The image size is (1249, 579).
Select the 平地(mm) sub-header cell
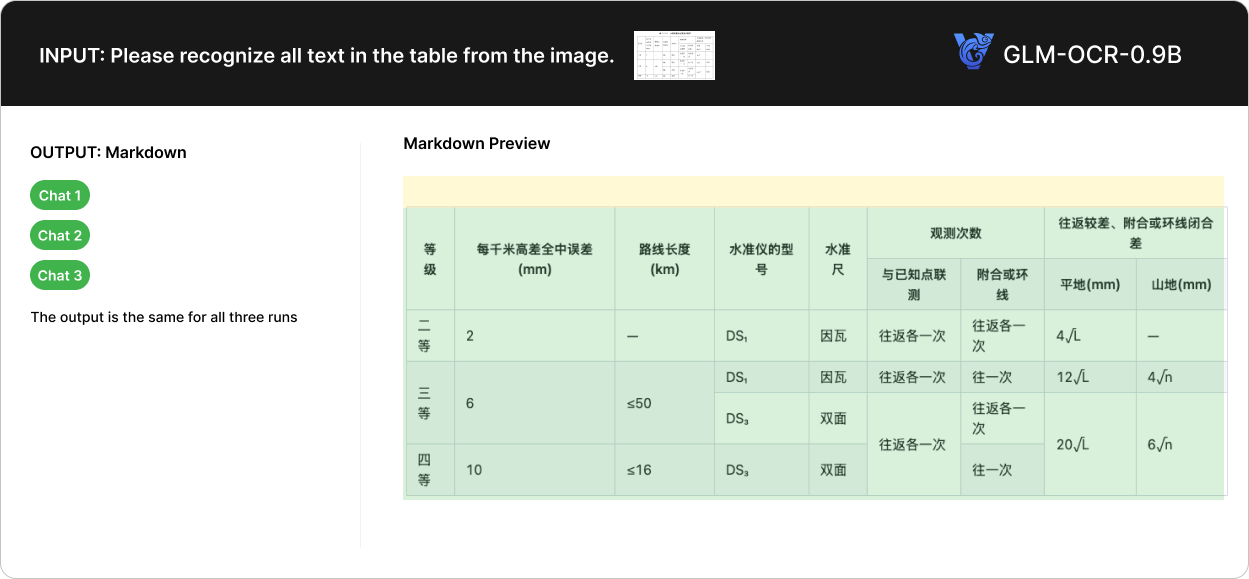coord(1090,284)
